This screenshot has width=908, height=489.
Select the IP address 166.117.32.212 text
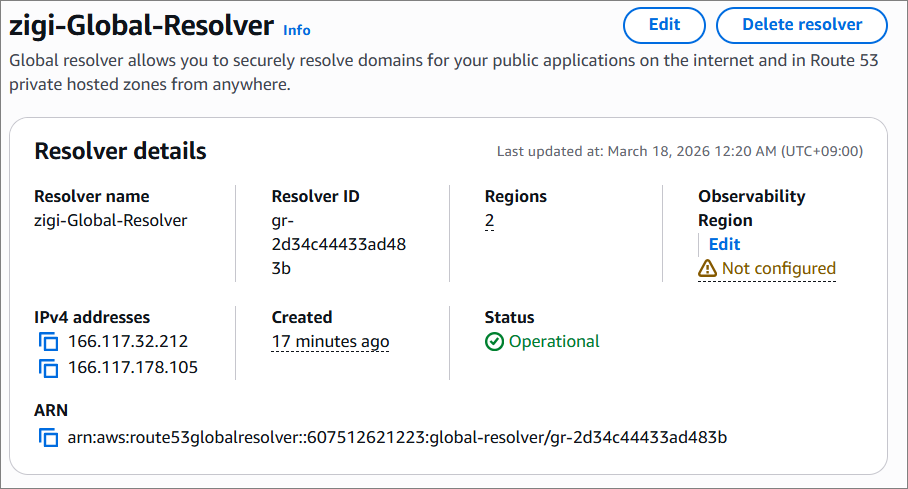click(x=128, y=341)
